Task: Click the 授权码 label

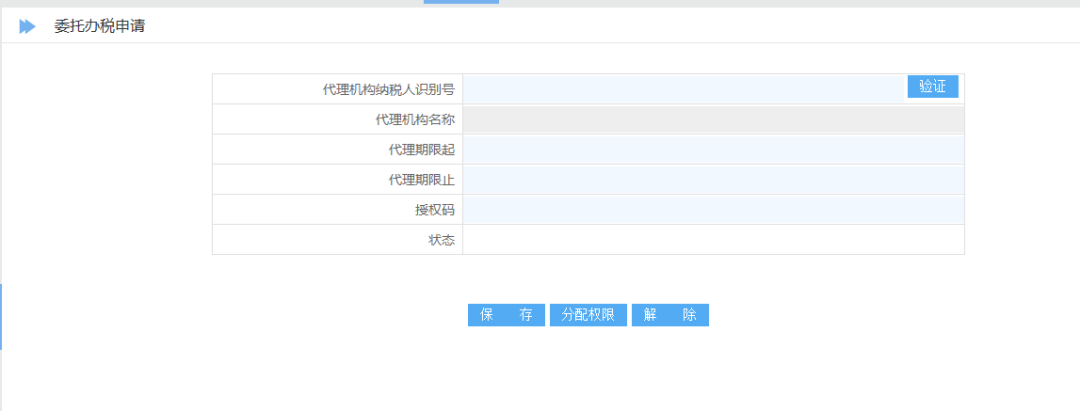Action: (x=434, y=210)
